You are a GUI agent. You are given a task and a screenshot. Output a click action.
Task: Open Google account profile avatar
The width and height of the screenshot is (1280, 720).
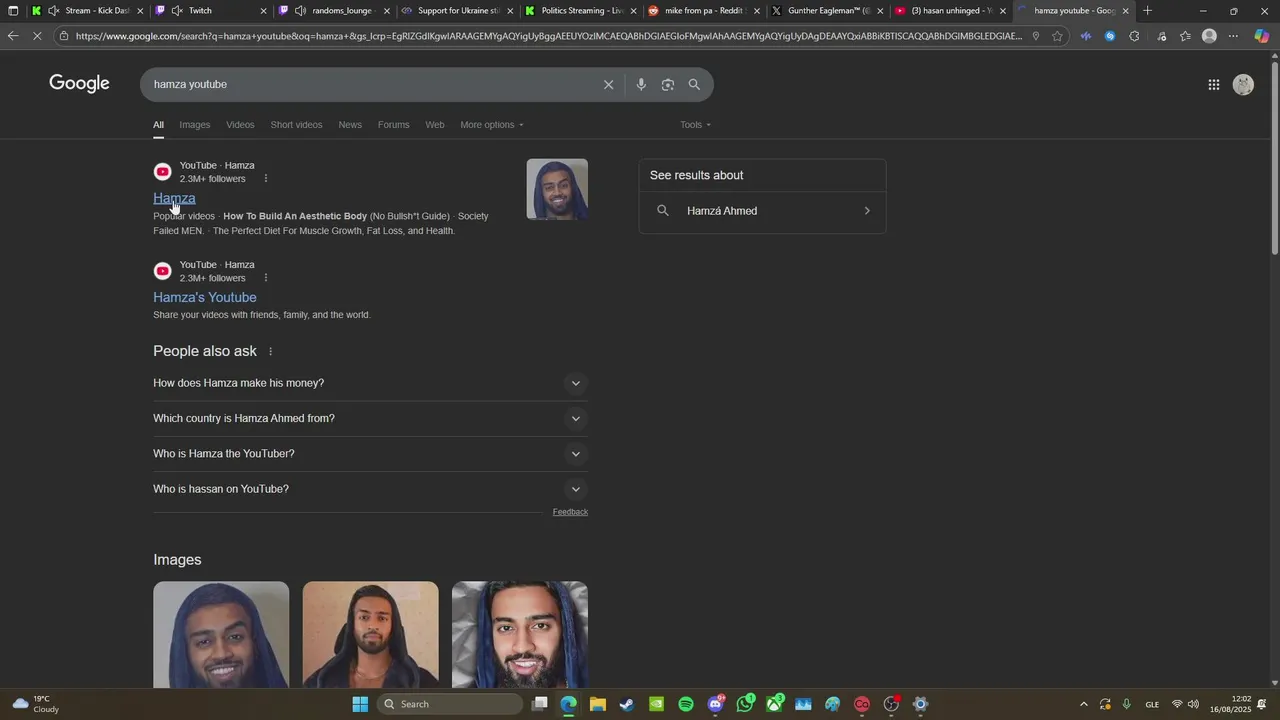point(1243,85)
